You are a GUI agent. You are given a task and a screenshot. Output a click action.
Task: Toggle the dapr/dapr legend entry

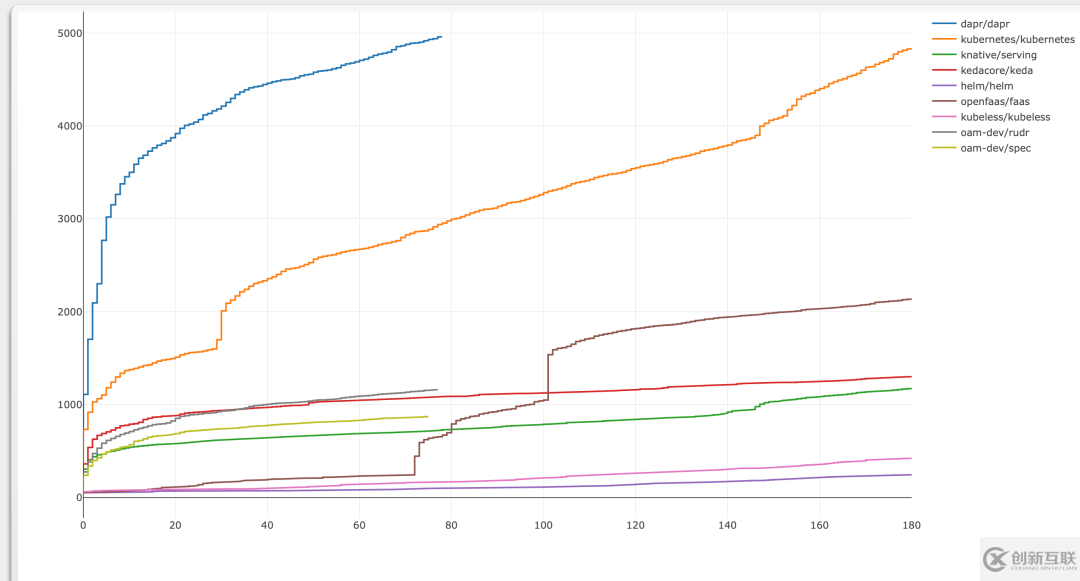971,24
